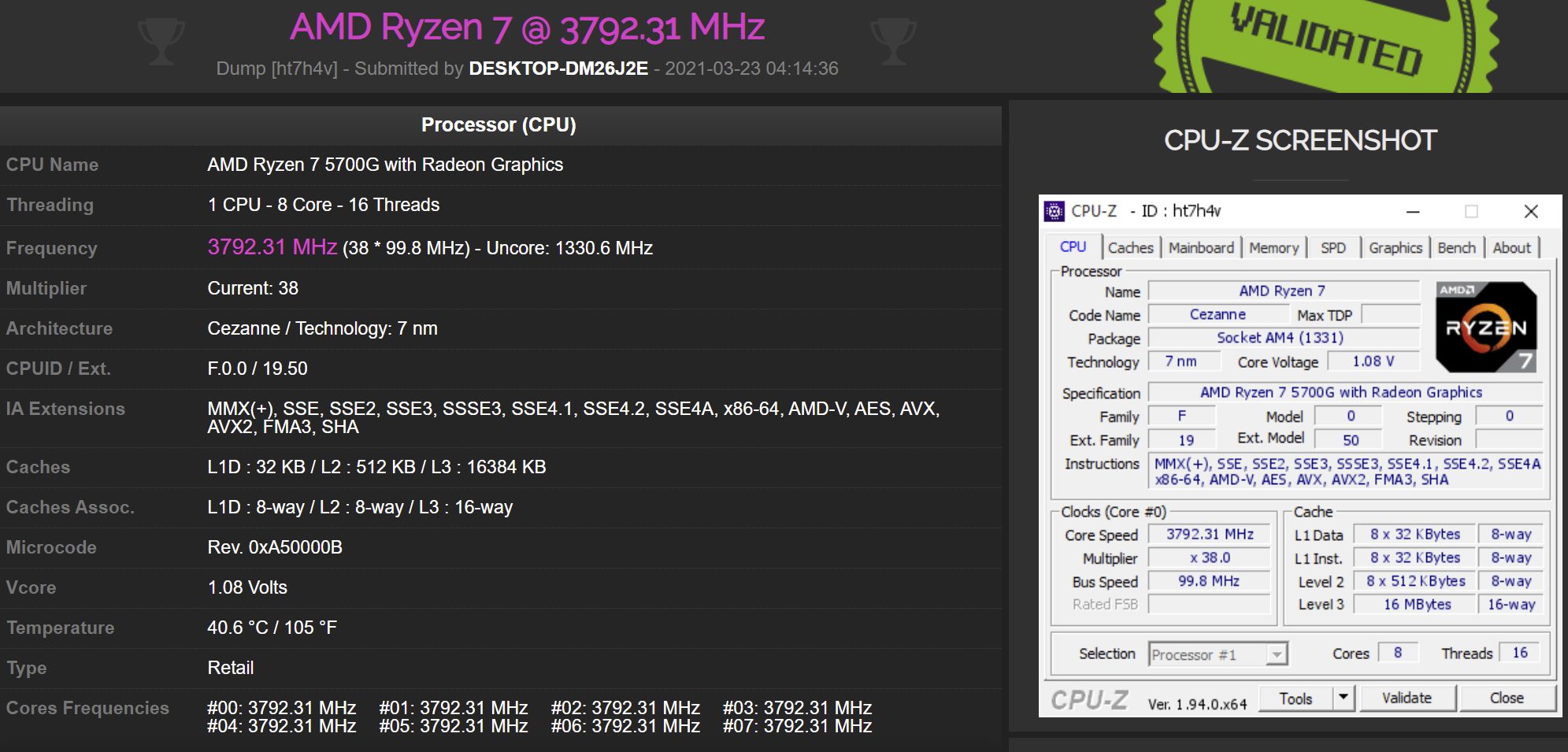Screen dimensions: 1568x752
Task: Click the Core Voltage field 1.08 V
Action: tap(1373, 361)
